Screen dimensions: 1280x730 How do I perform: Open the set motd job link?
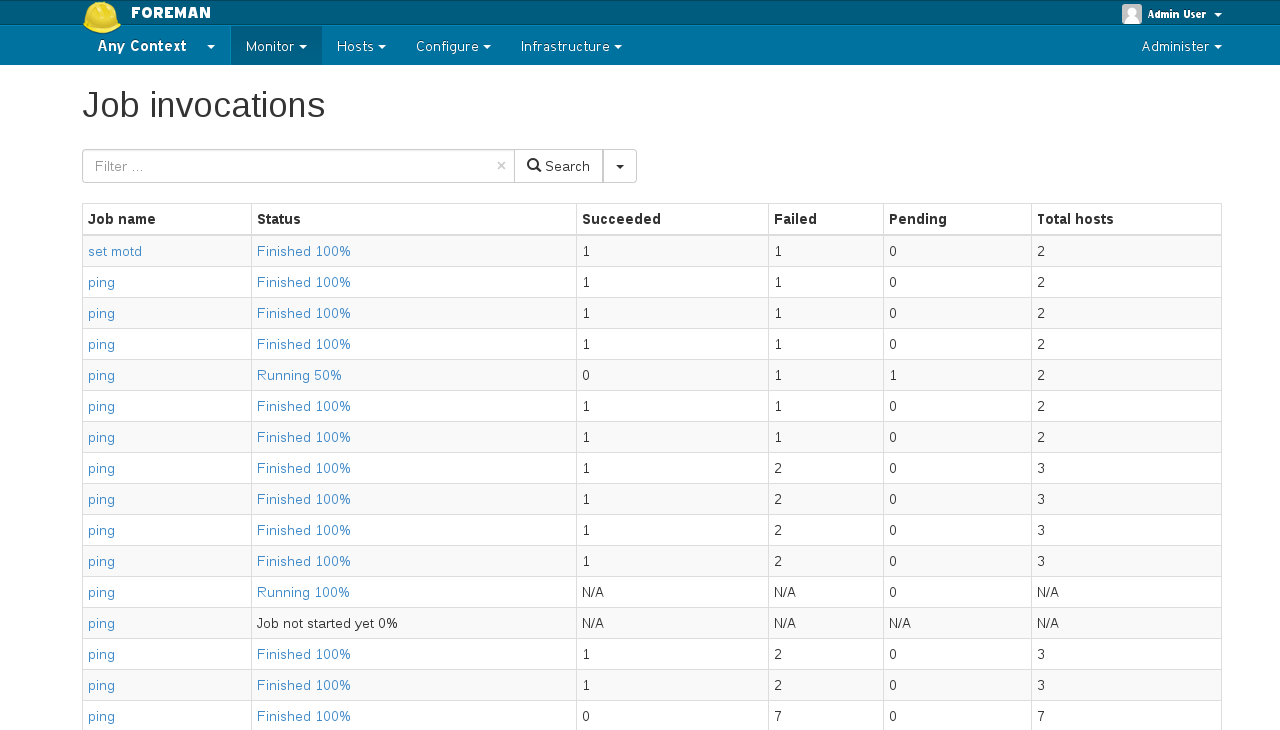(115, 251)
